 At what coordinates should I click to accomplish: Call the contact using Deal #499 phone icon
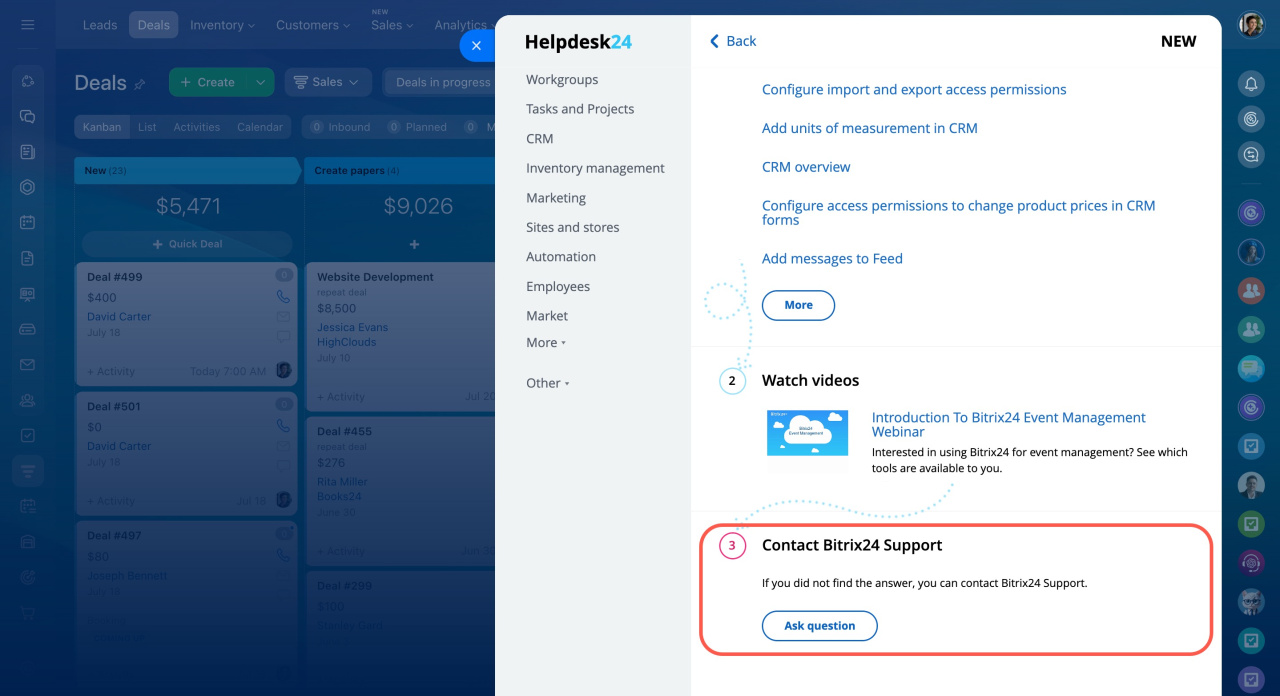coord(283,297)
